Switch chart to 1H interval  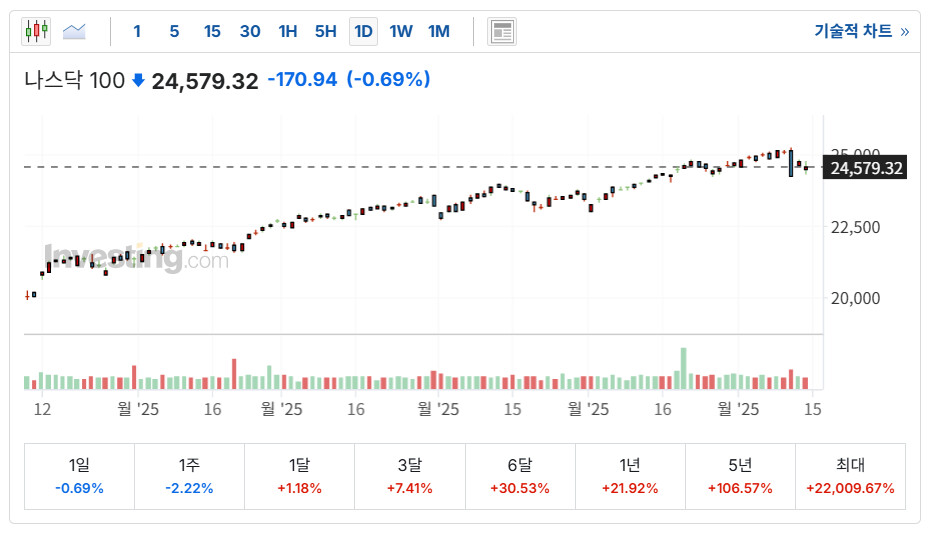288,31
